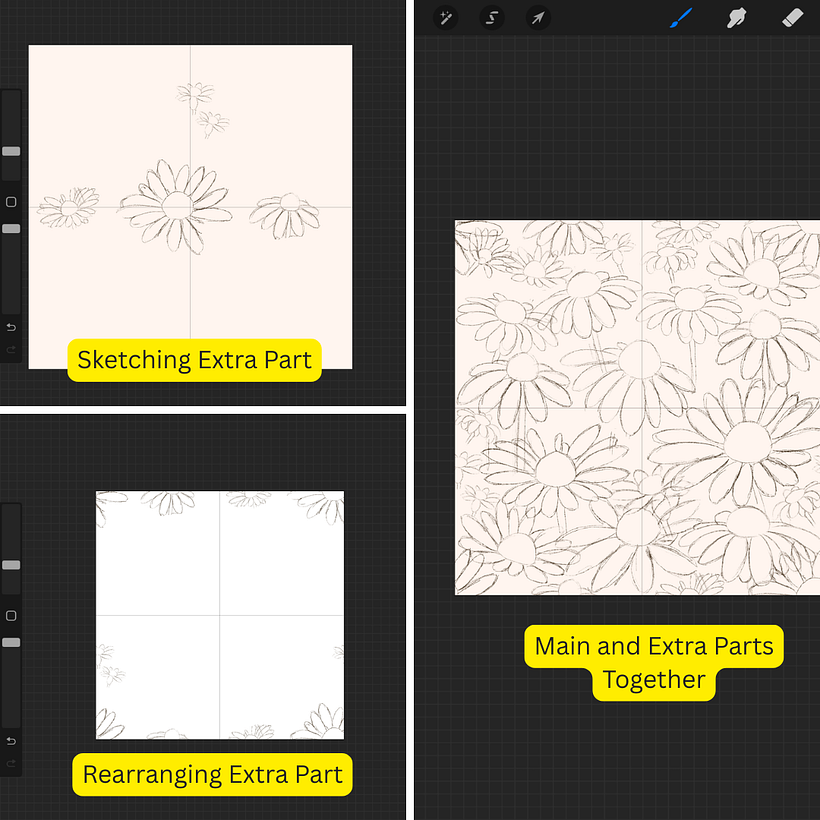Select the blue Brush tool
Viewport: 820px width, 820px height.
tap(681, 18)
